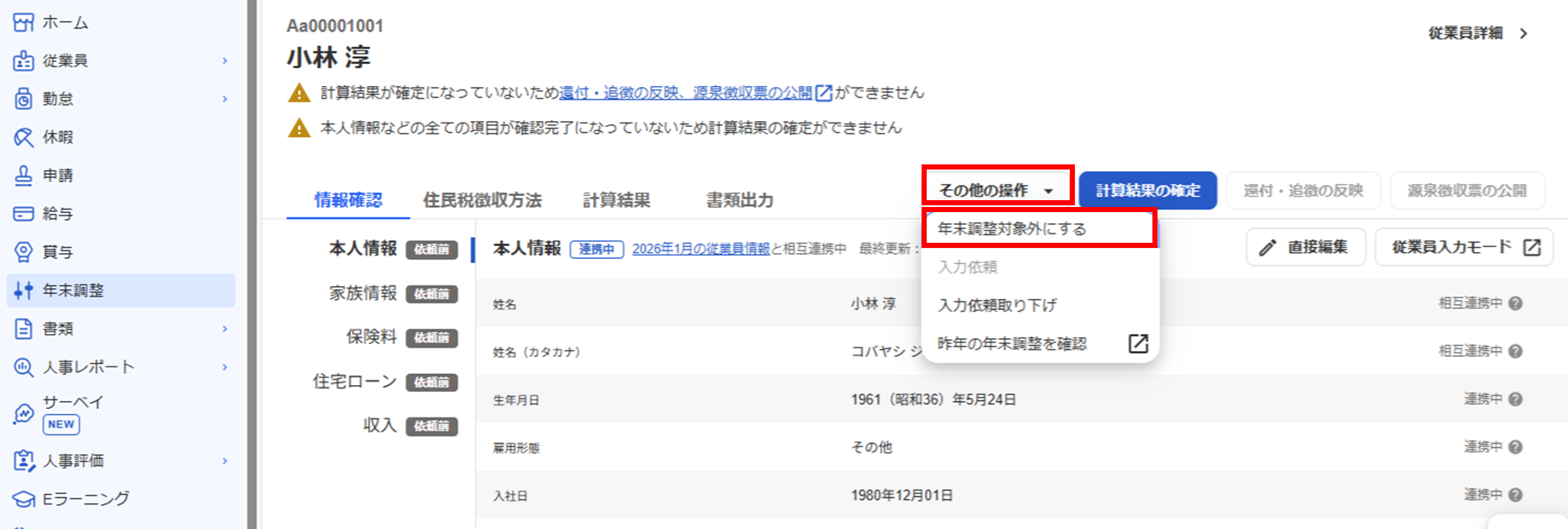Click the 申請 stamp icon in sidebar
Viewport: 1568px width, 529px height.
click(23, 175)
